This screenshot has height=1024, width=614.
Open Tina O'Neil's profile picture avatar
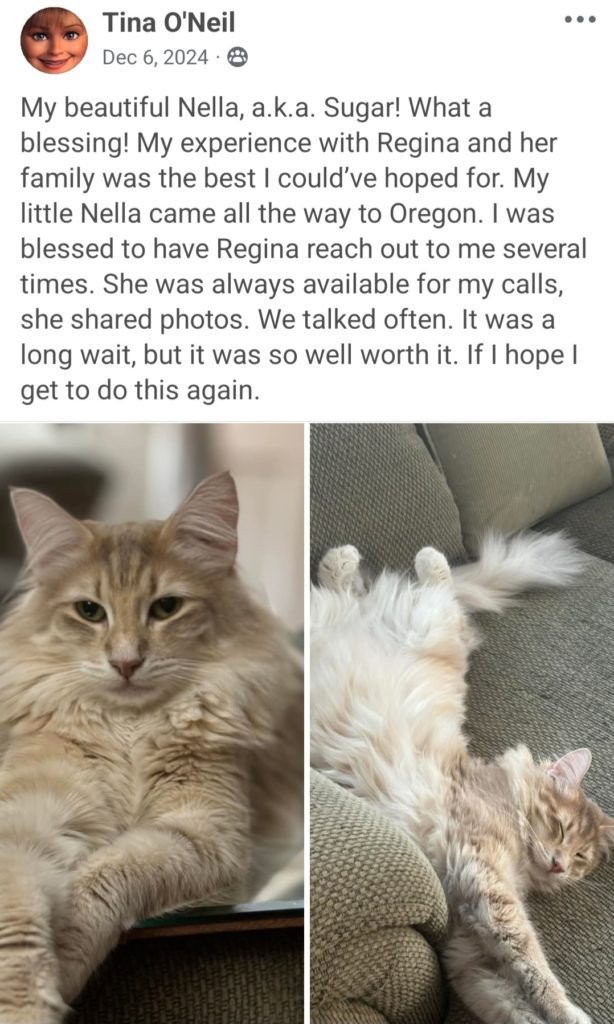(x=54, y=40)
